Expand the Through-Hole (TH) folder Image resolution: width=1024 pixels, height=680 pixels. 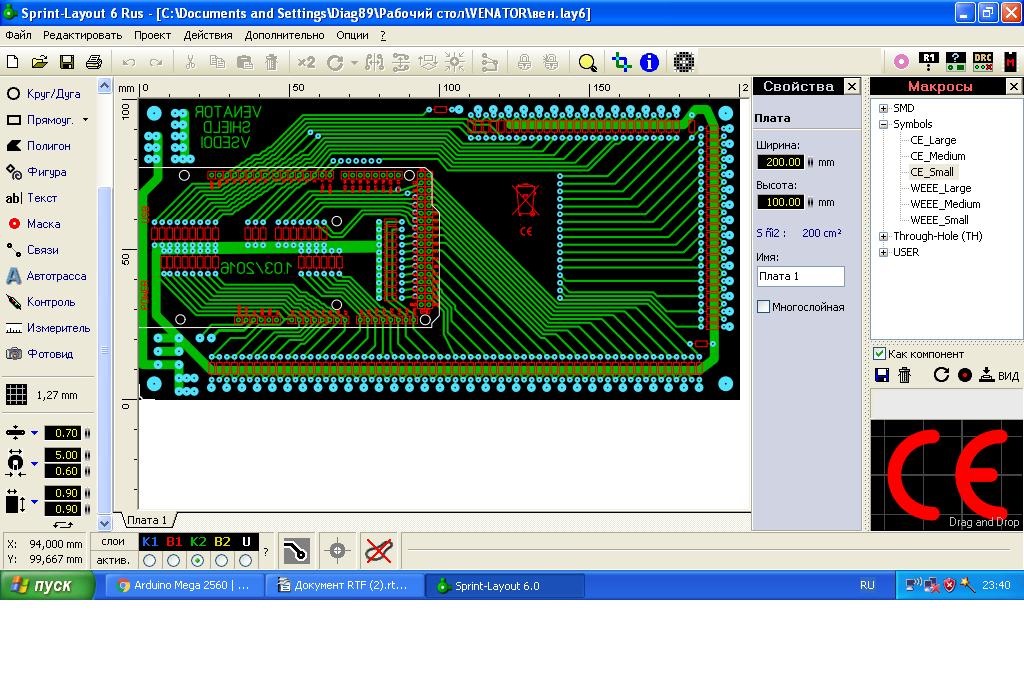point(884,236)
